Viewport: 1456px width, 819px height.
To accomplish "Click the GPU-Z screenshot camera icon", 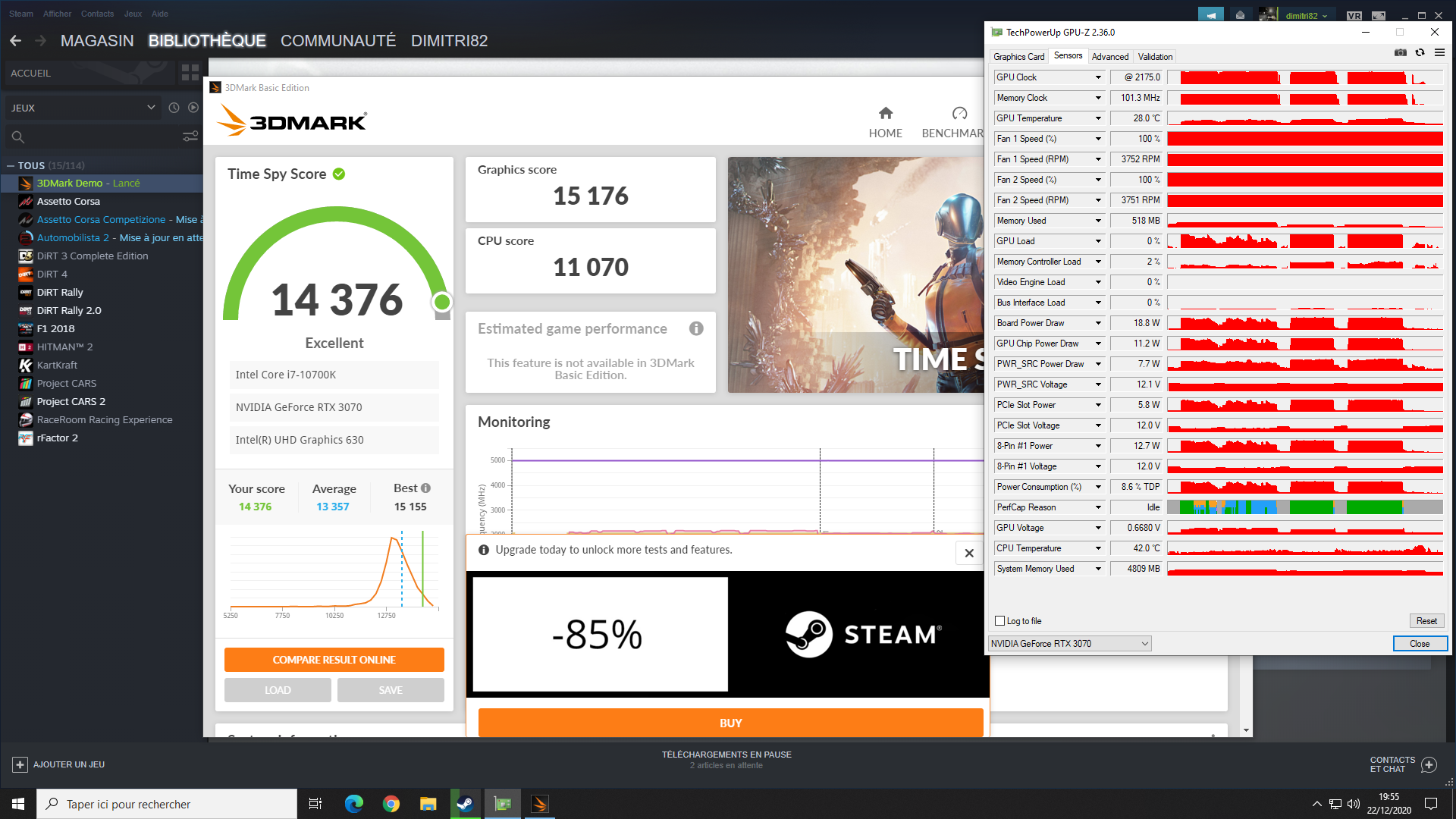I will click(x=1401, y=53).
